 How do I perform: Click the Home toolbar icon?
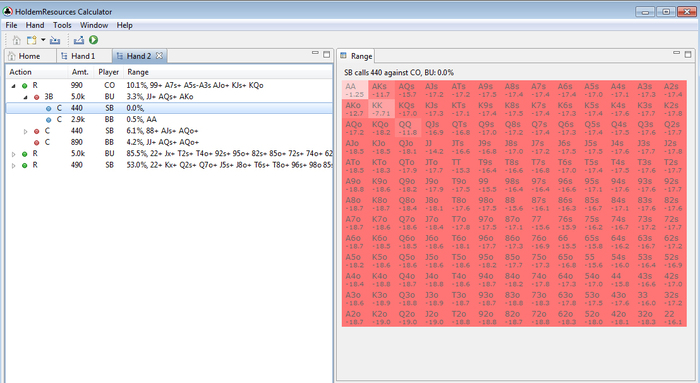[x=16, y=40]
